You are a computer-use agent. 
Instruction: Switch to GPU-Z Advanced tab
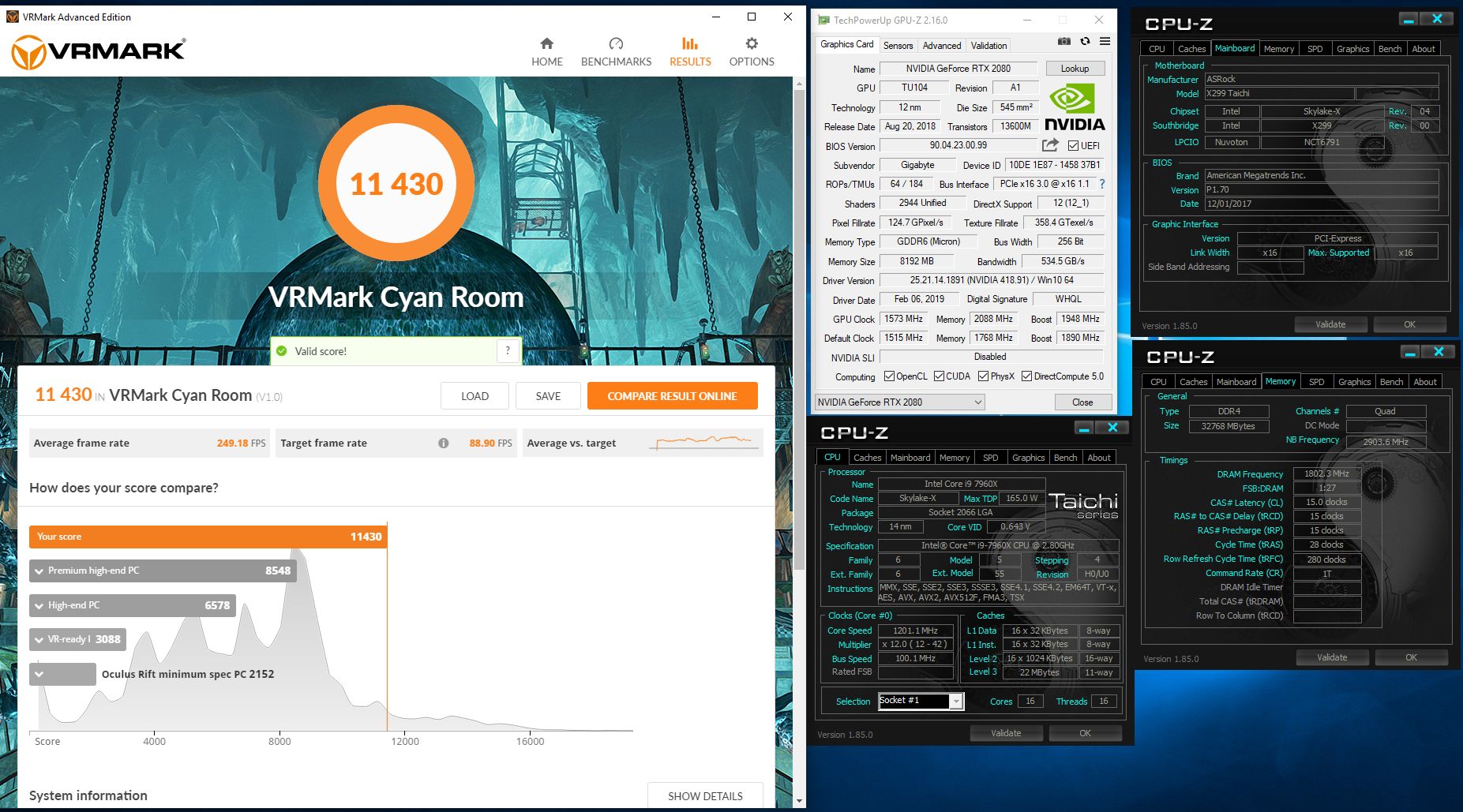click(942, 46)
